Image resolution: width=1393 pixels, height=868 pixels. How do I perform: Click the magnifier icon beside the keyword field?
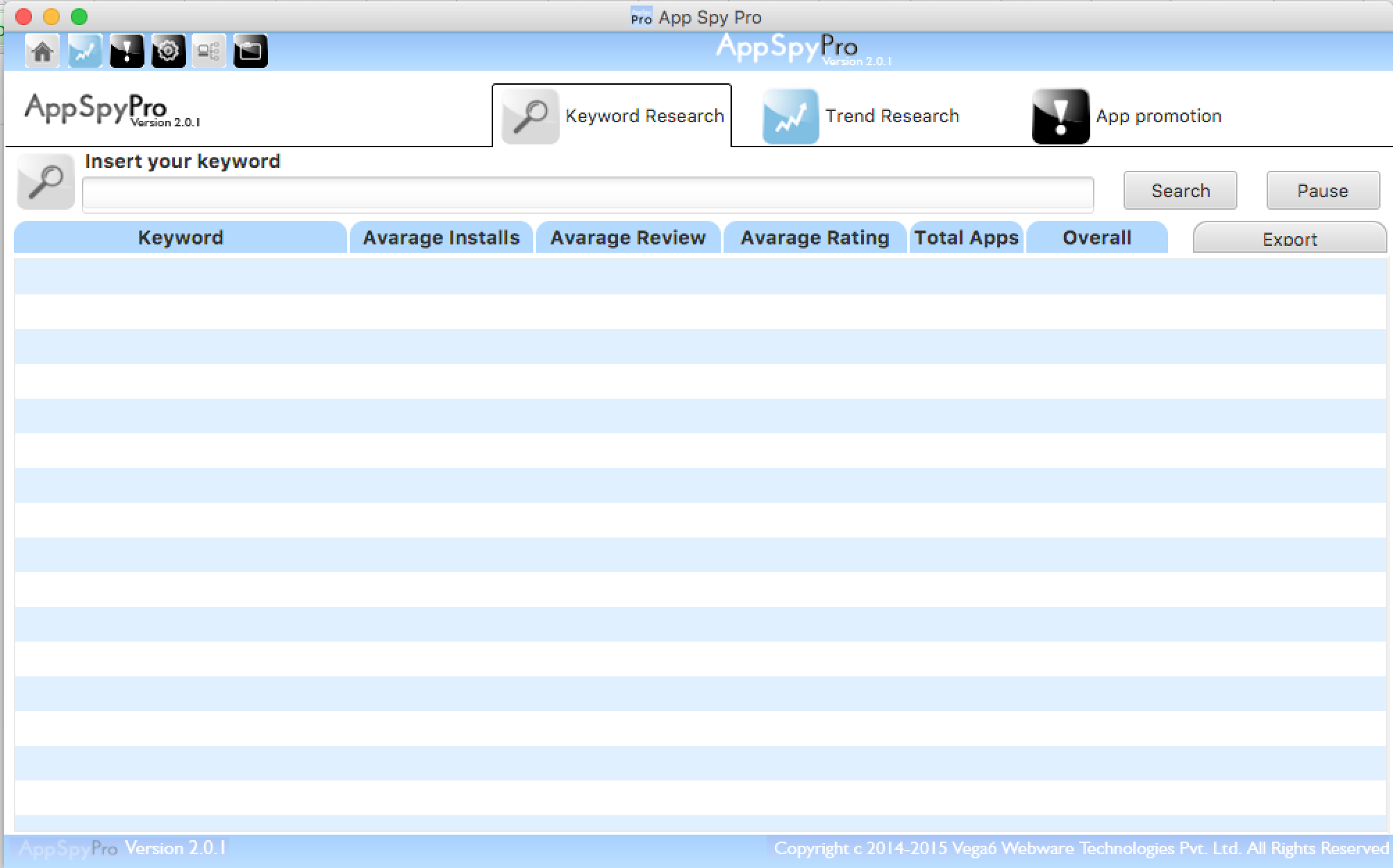click(x=46, y=182)
